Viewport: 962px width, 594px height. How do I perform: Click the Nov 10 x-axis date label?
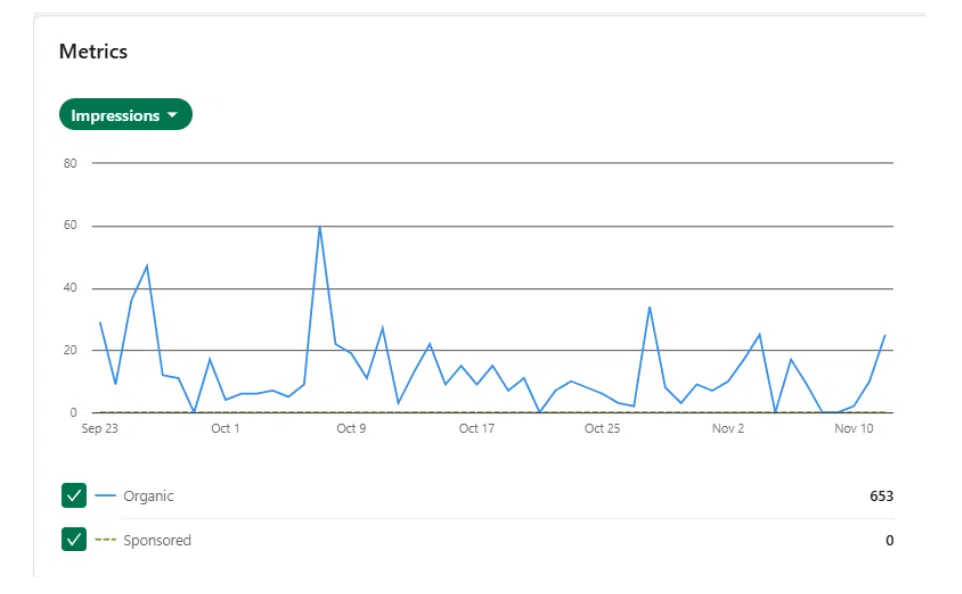853,429
